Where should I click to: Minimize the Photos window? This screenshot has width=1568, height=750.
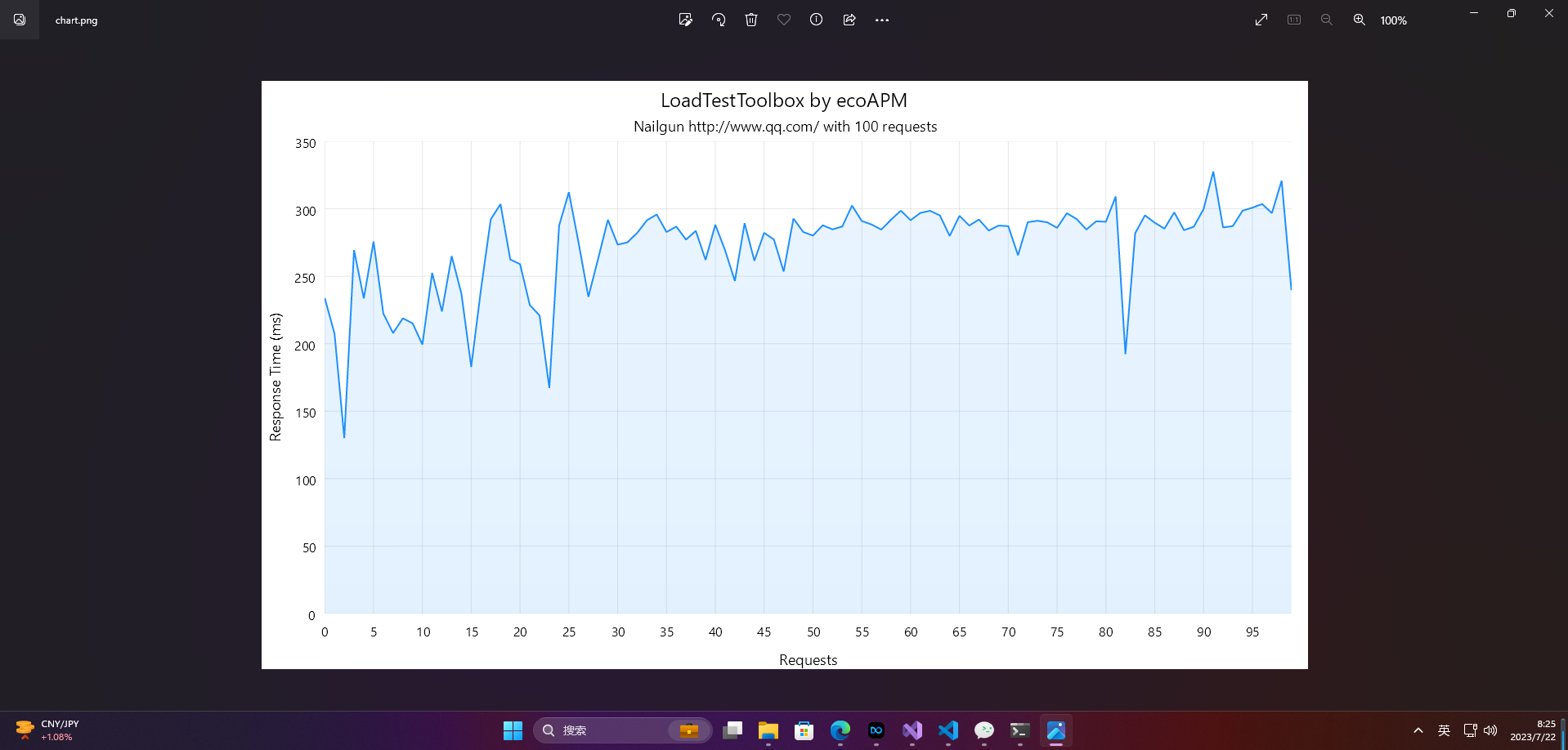pos(1474,13)
